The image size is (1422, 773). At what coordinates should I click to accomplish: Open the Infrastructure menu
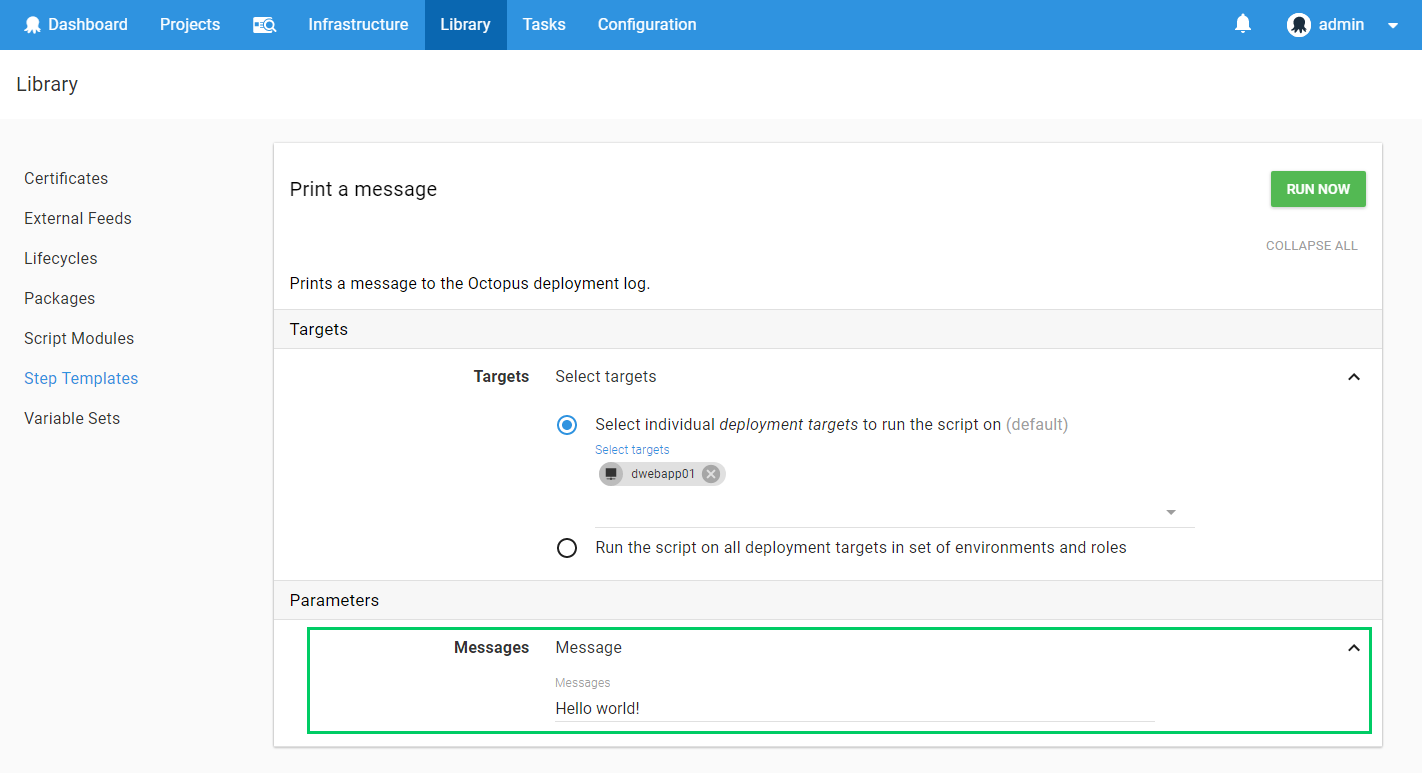358,25
